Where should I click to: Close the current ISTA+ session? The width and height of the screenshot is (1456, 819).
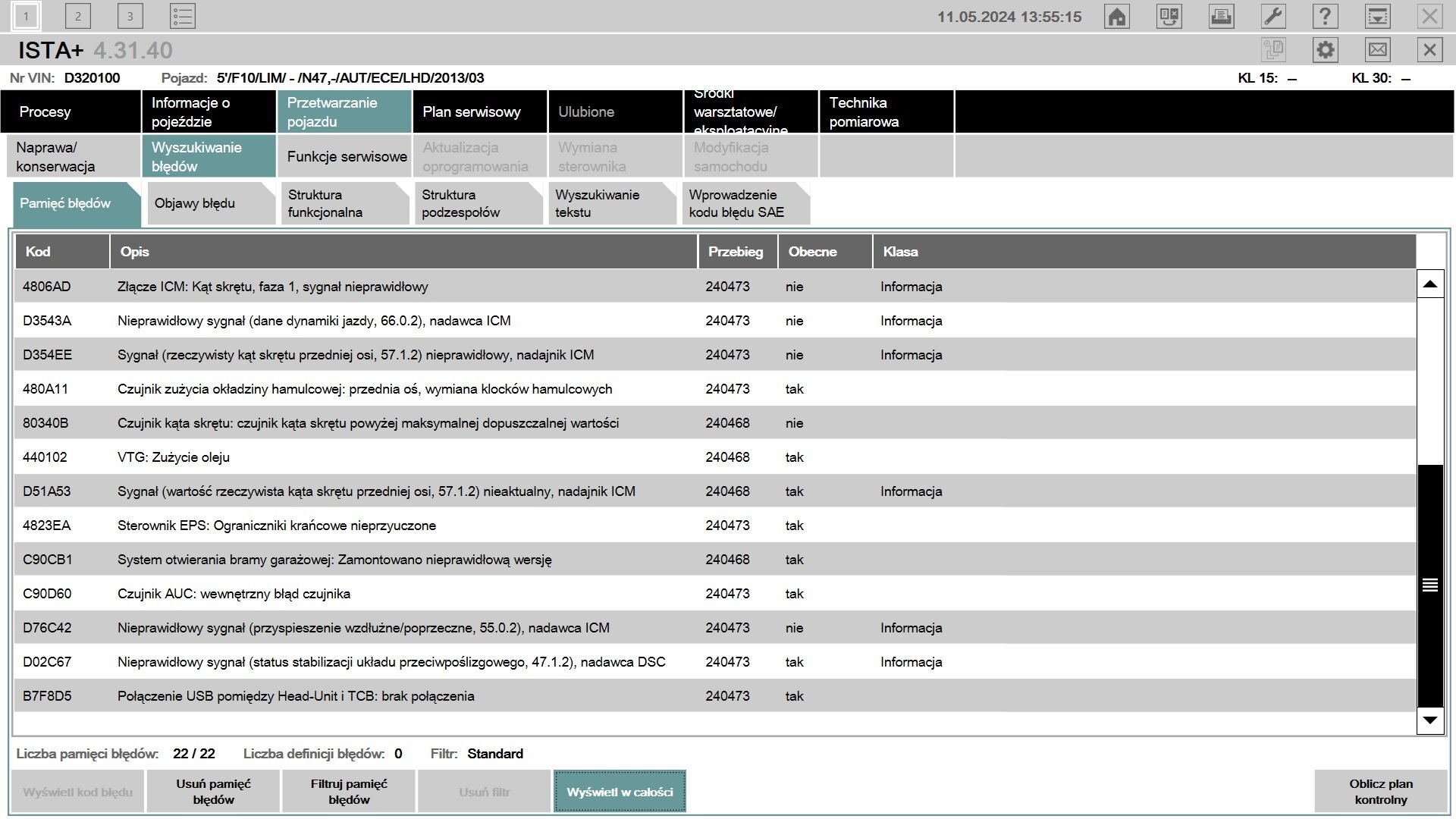1429,50
